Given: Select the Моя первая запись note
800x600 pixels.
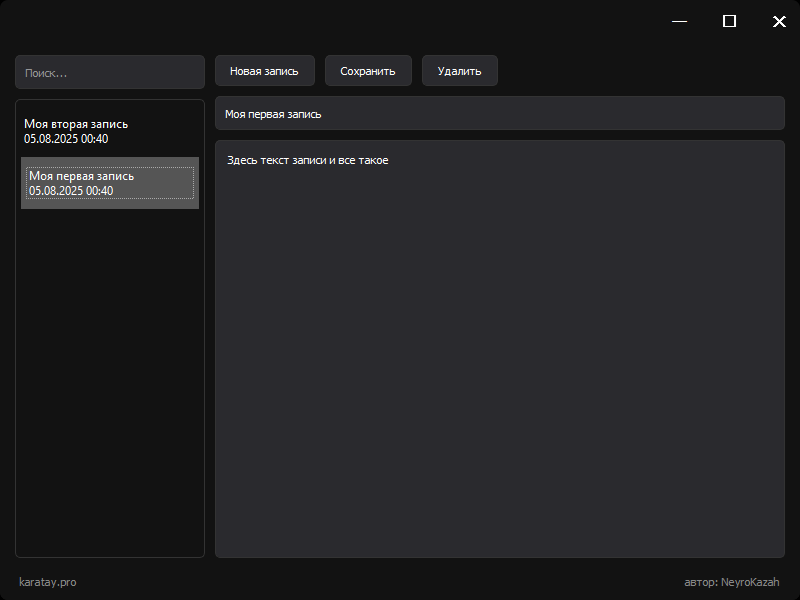Looking at the screenshot, I should click(110, 183).
